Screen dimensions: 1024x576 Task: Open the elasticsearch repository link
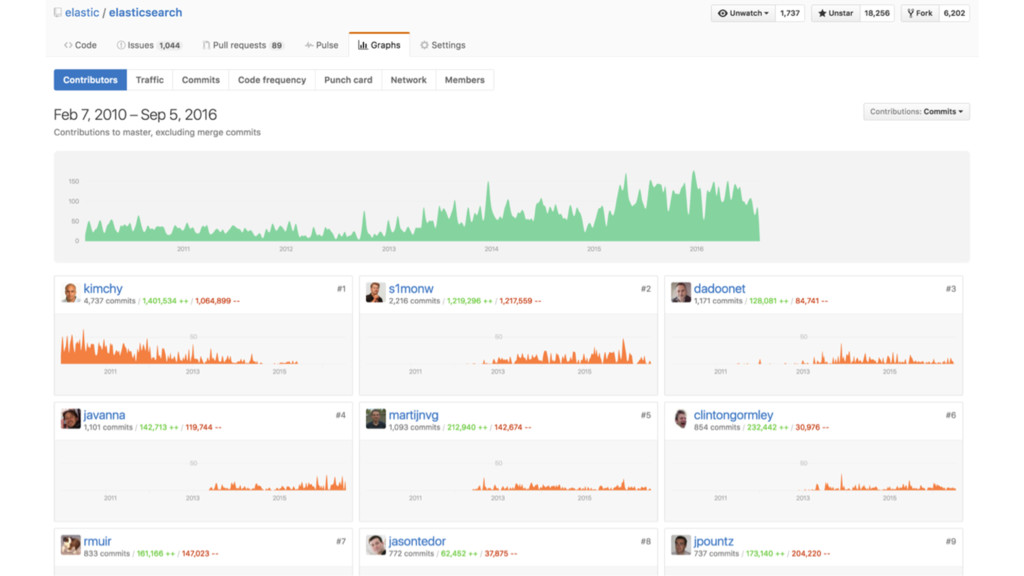tap(145, 12)
